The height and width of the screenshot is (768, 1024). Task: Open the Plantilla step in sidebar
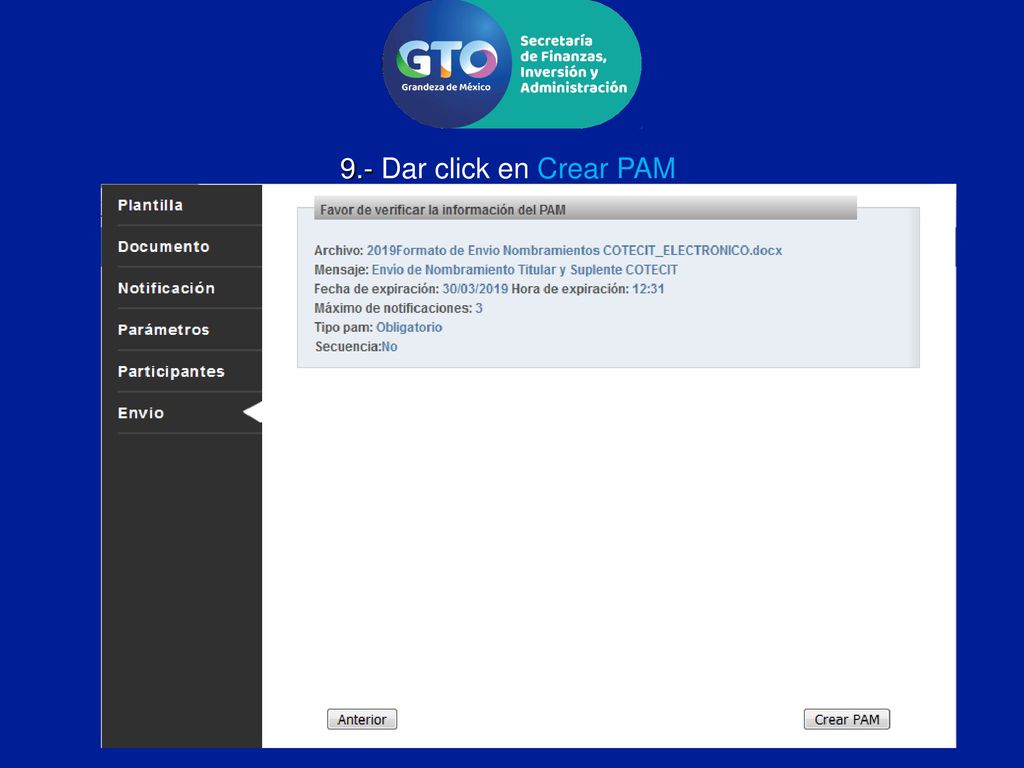[150, 205]
